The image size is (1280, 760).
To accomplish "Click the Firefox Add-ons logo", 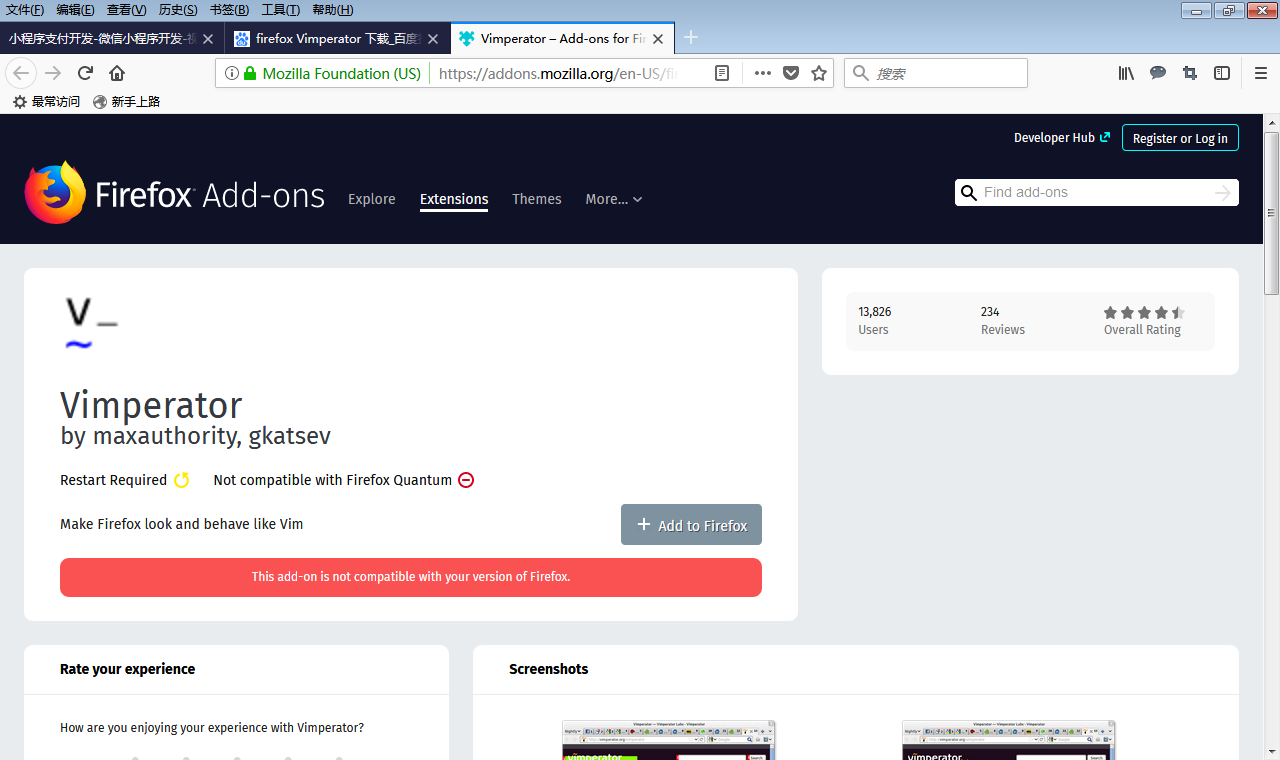I will point(175,193).
